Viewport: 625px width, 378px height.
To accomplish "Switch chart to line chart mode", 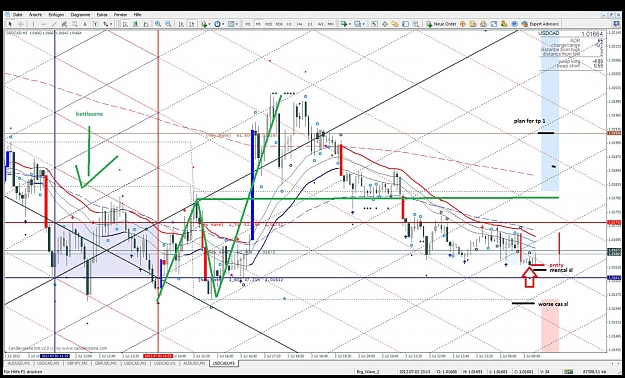I will (x=146, y=24).
